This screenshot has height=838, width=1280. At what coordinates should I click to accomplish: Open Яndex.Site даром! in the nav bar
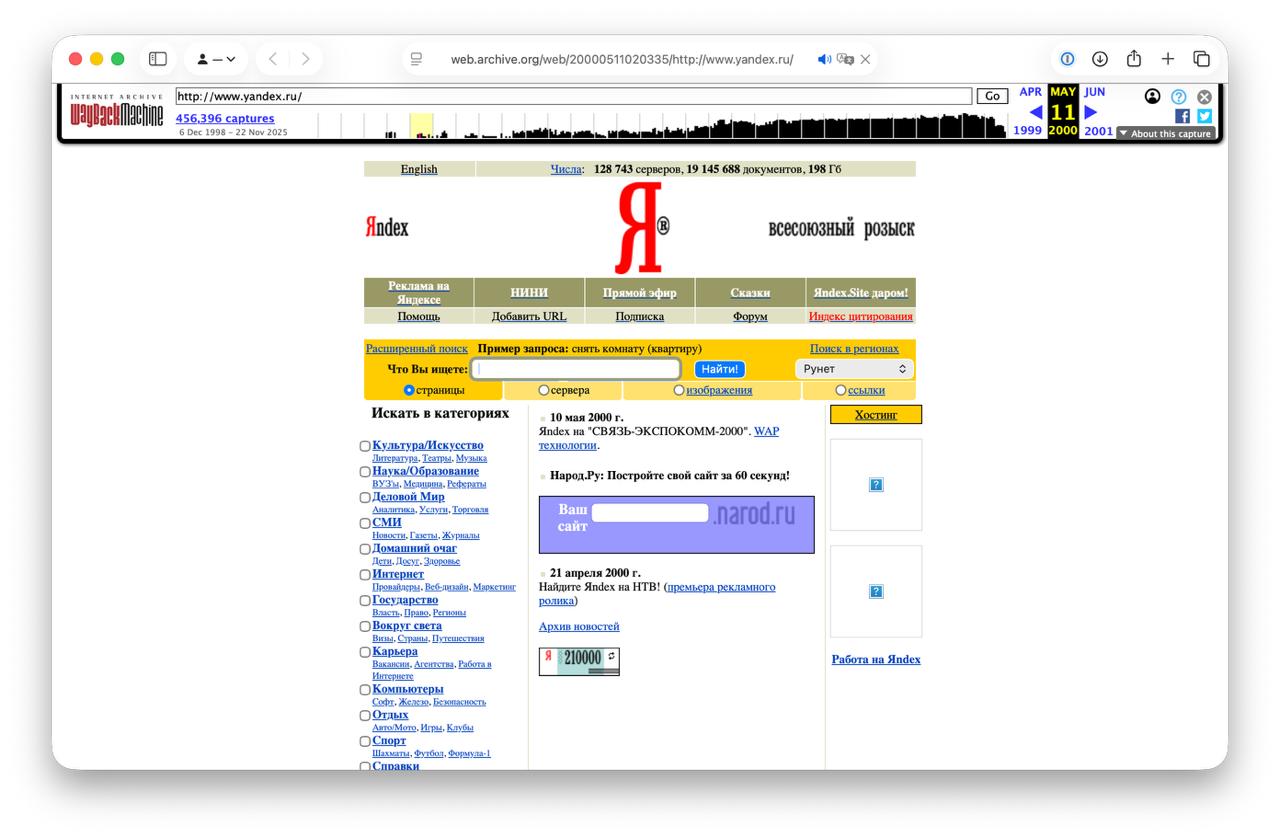[861, 293]
